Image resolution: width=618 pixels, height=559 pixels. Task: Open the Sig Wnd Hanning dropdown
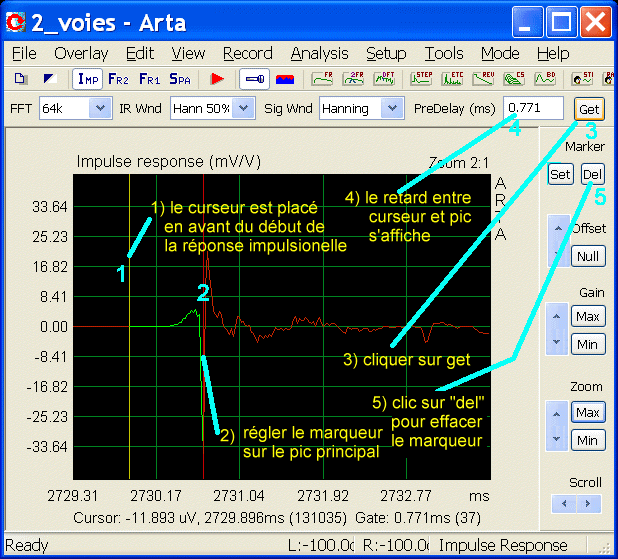[x=362, y=108]
